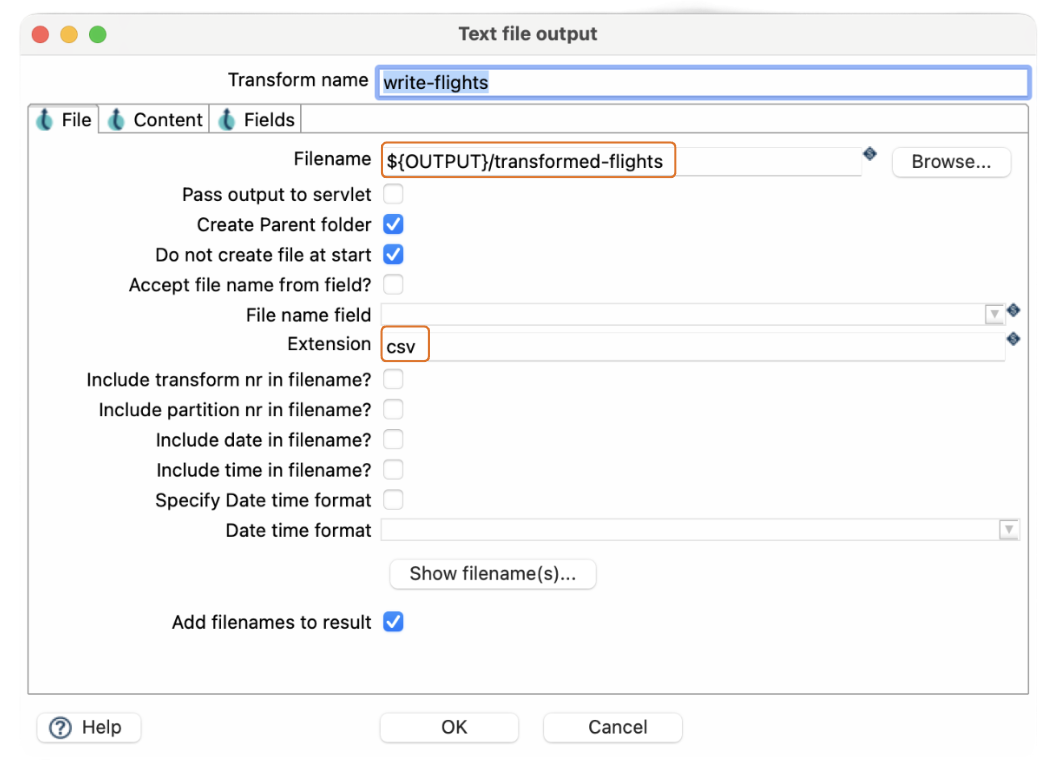Switch to the Content tab
The image size is (1064, 774).
click(x=155, y=119)
